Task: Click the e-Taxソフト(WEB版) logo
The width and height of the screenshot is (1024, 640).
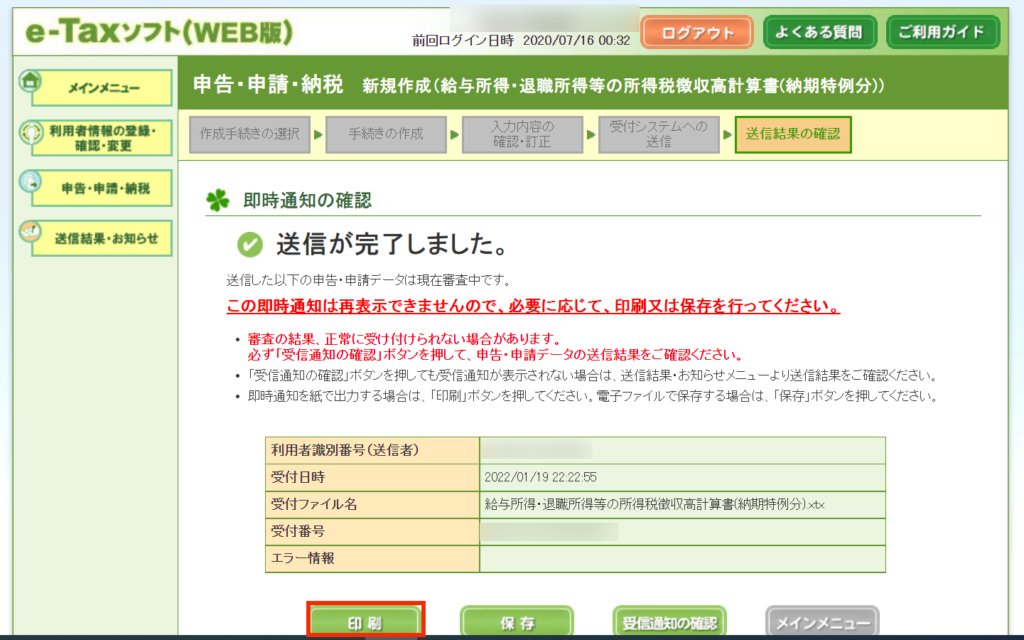Action: tap(153, 32)
